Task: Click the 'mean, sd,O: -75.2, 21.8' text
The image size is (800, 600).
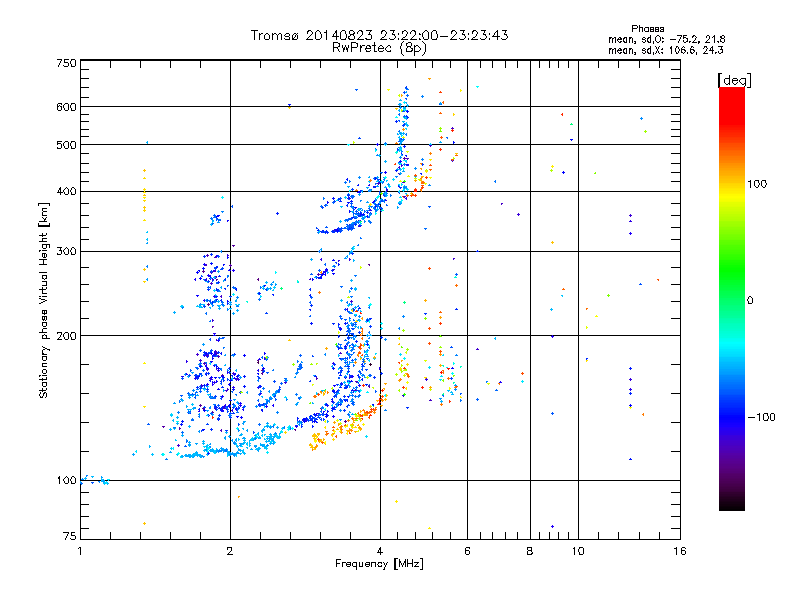Action: point(666,39)
